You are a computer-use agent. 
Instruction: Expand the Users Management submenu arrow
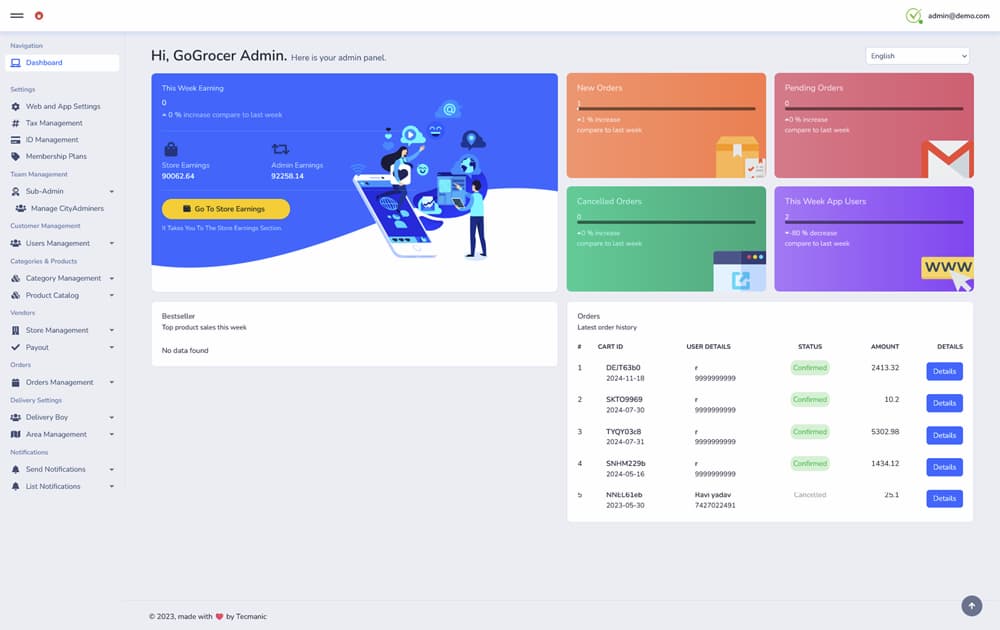click(112, 243)
